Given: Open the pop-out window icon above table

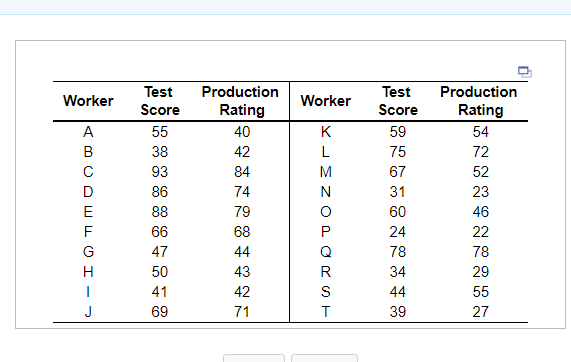Looking at the screenshot, I should (x=525, y=72).
